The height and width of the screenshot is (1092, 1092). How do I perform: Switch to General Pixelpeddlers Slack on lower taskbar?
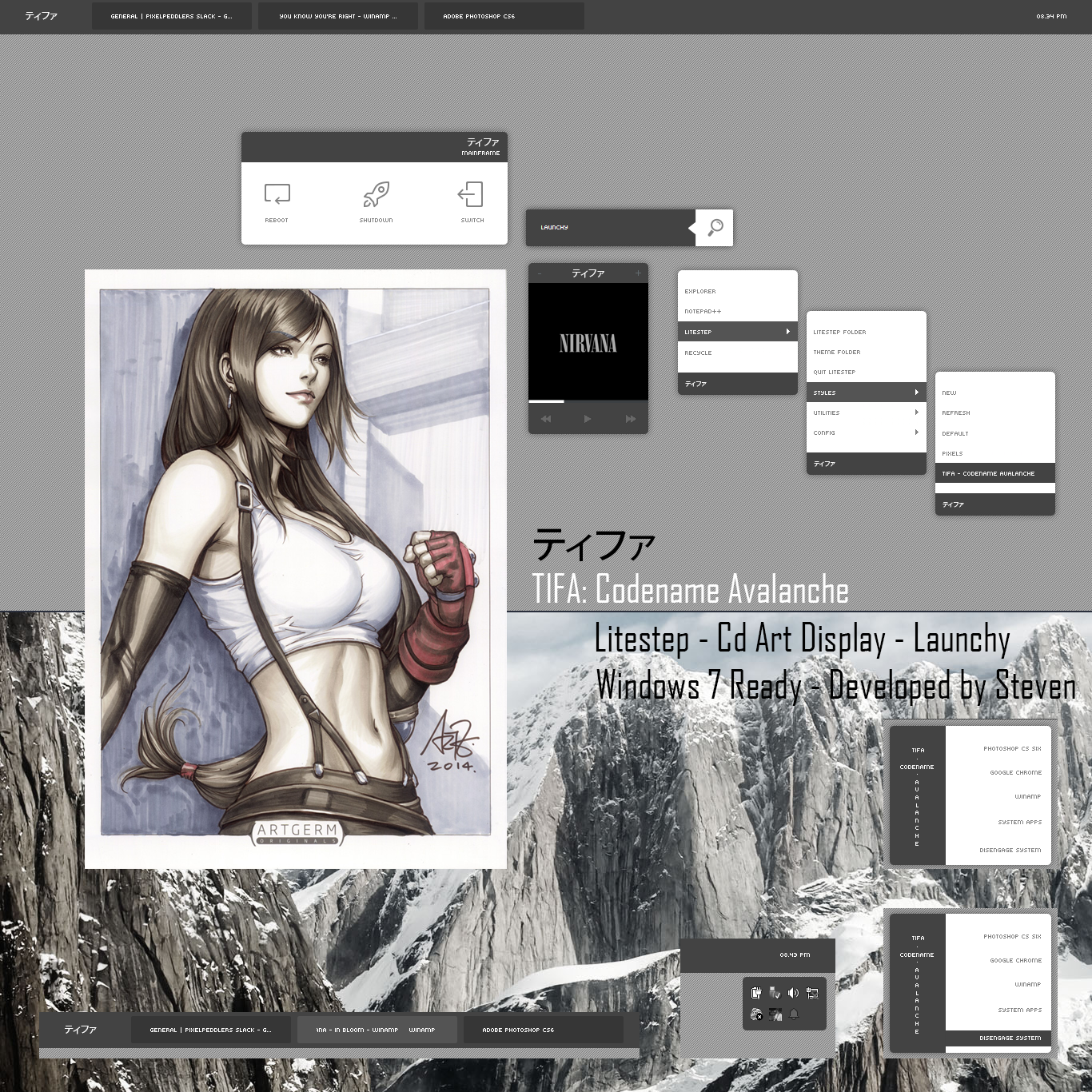pyautogui.click(x=210, y=1030)
